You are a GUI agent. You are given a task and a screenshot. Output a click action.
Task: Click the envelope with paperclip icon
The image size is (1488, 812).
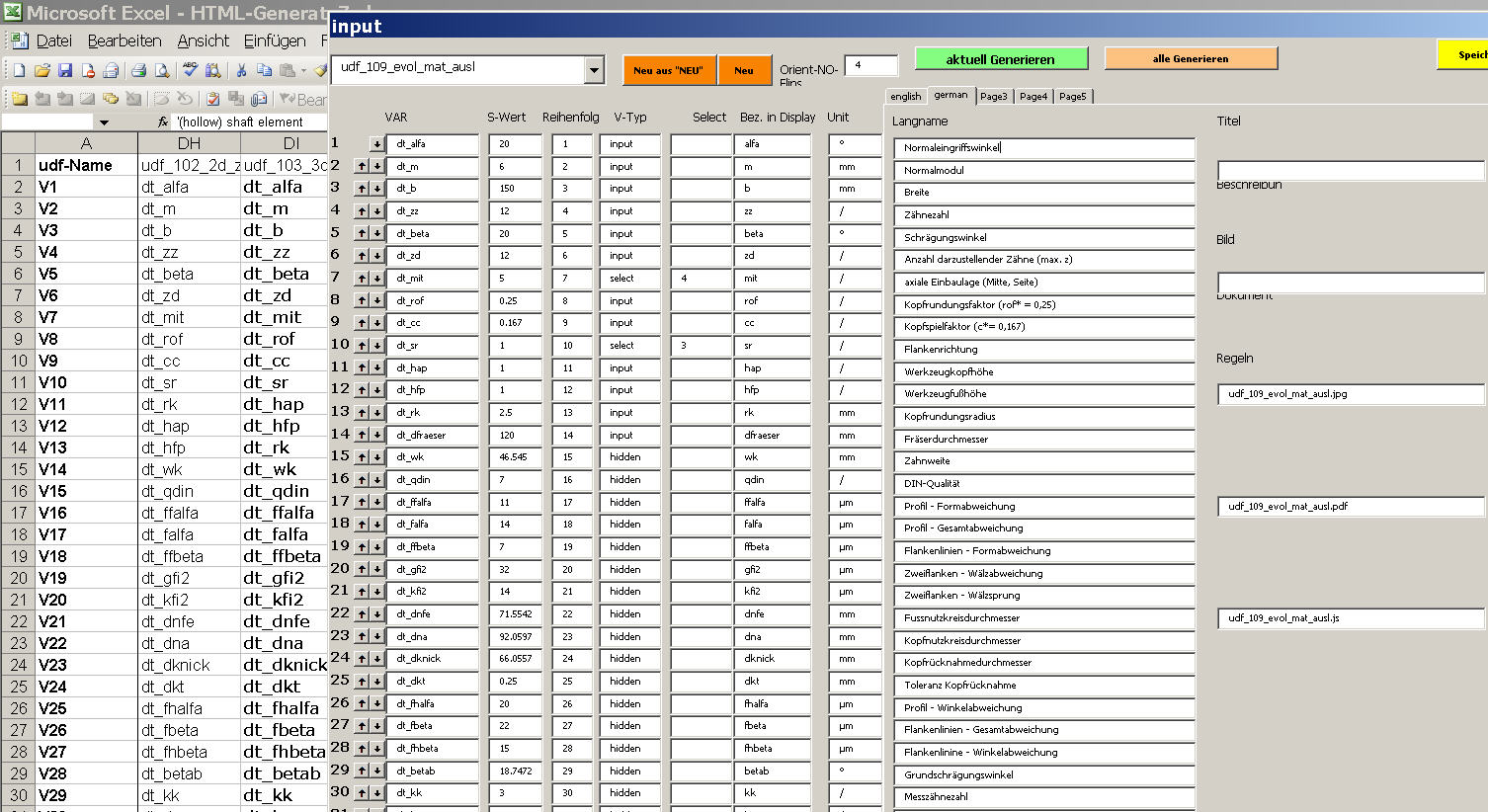(259, 99)
